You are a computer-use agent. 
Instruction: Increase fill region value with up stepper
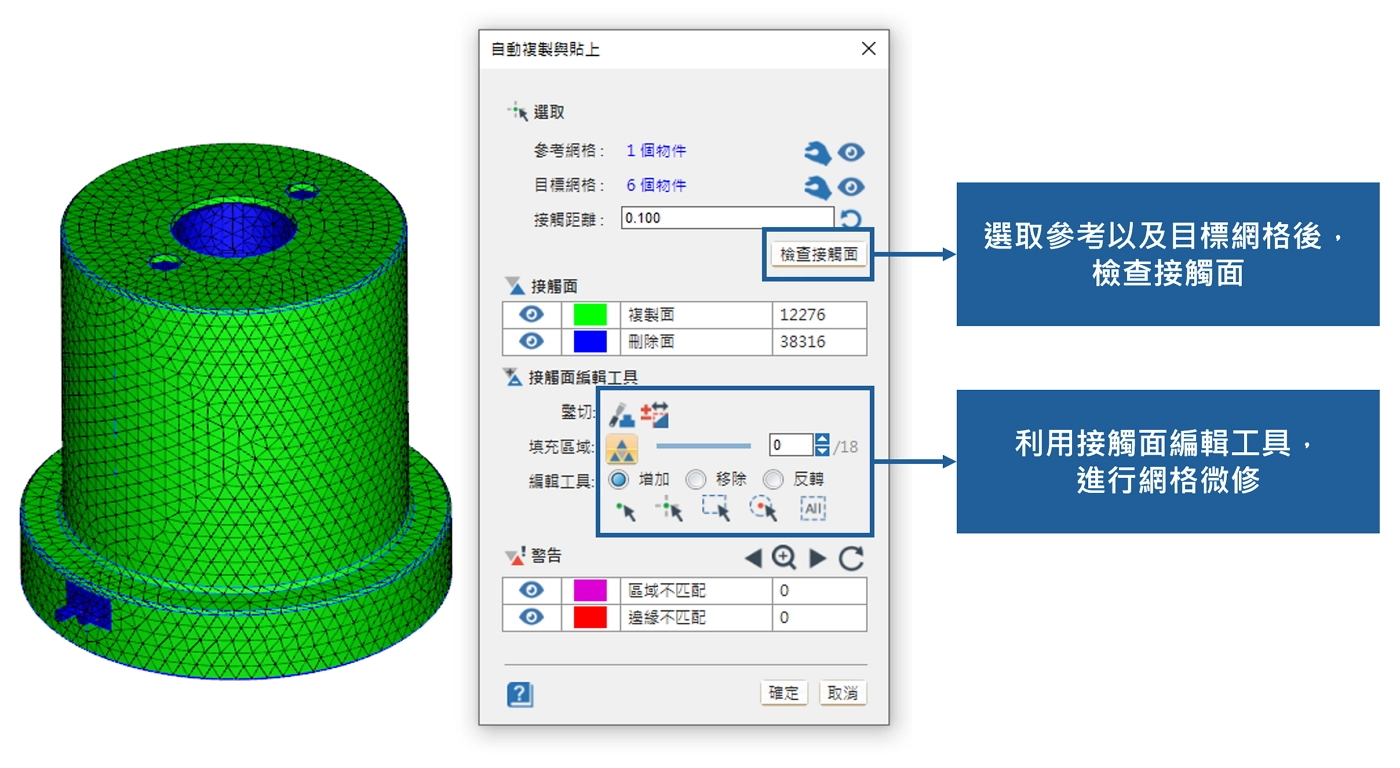click(x=823, y=440)
